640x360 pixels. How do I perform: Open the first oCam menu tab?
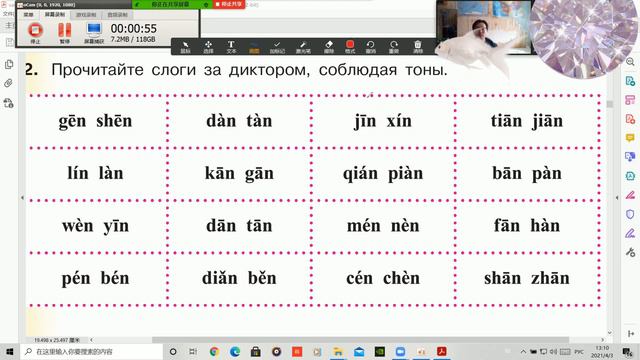pos(29,15)
